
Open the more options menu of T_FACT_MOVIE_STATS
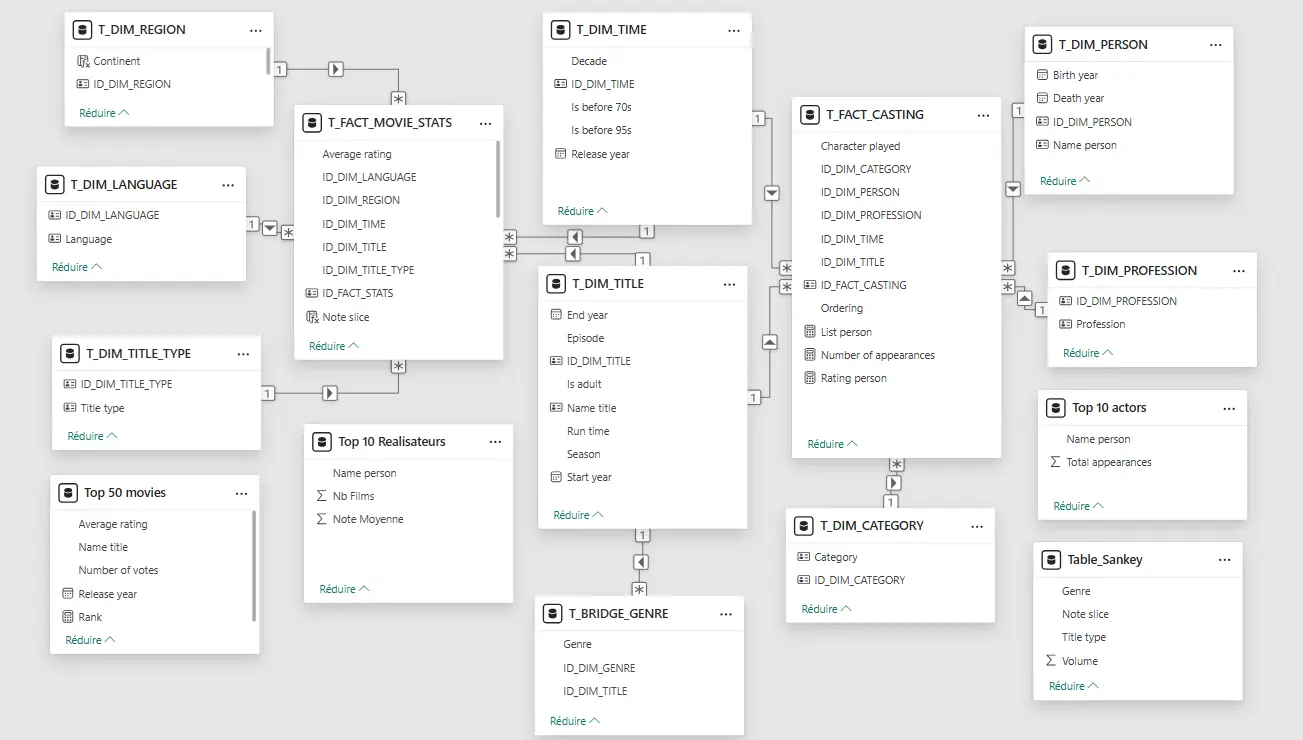click(x=486, y=122)
